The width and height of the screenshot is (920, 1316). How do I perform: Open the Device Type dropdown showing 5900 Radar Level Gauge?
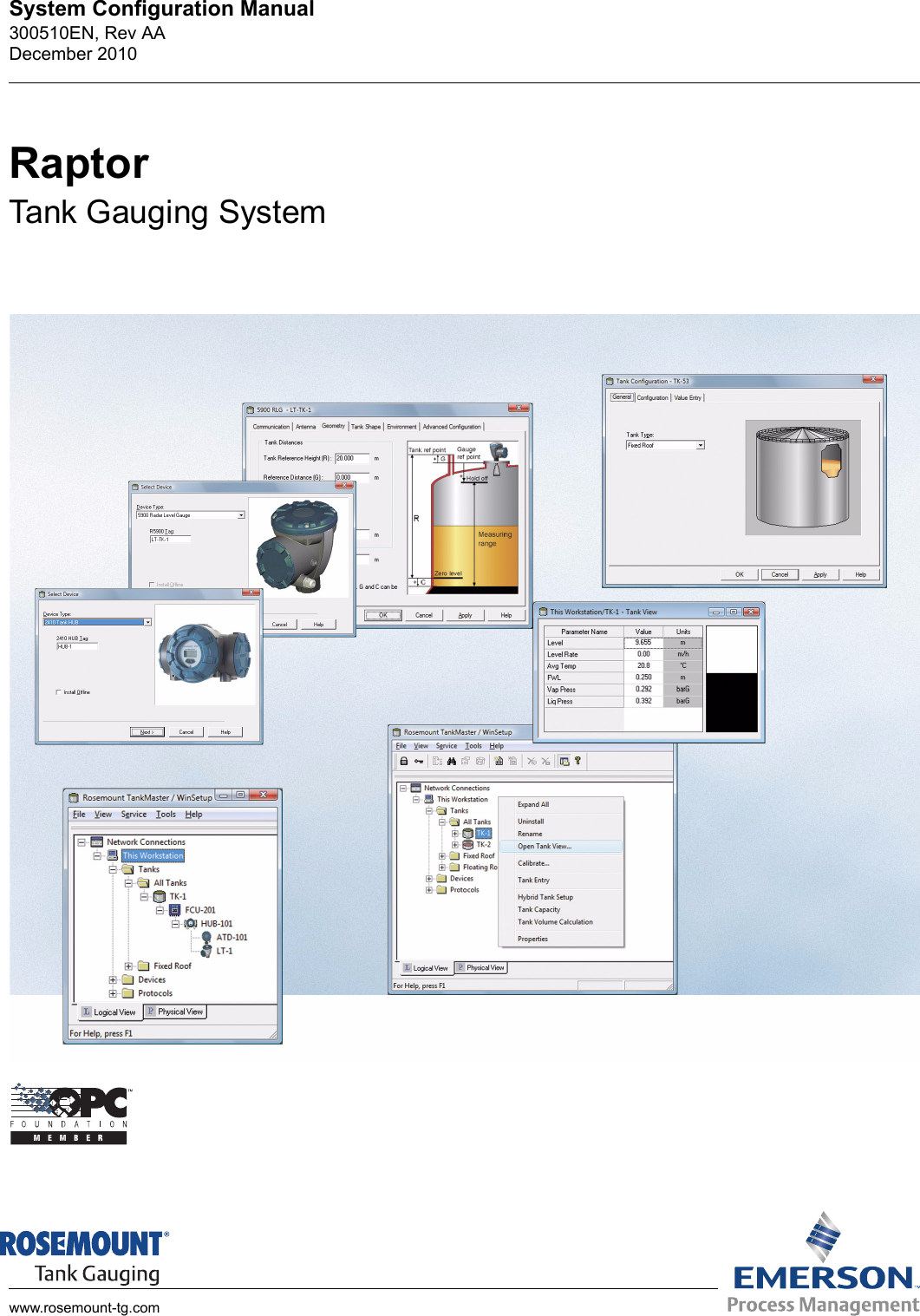[x=240, y=515]
